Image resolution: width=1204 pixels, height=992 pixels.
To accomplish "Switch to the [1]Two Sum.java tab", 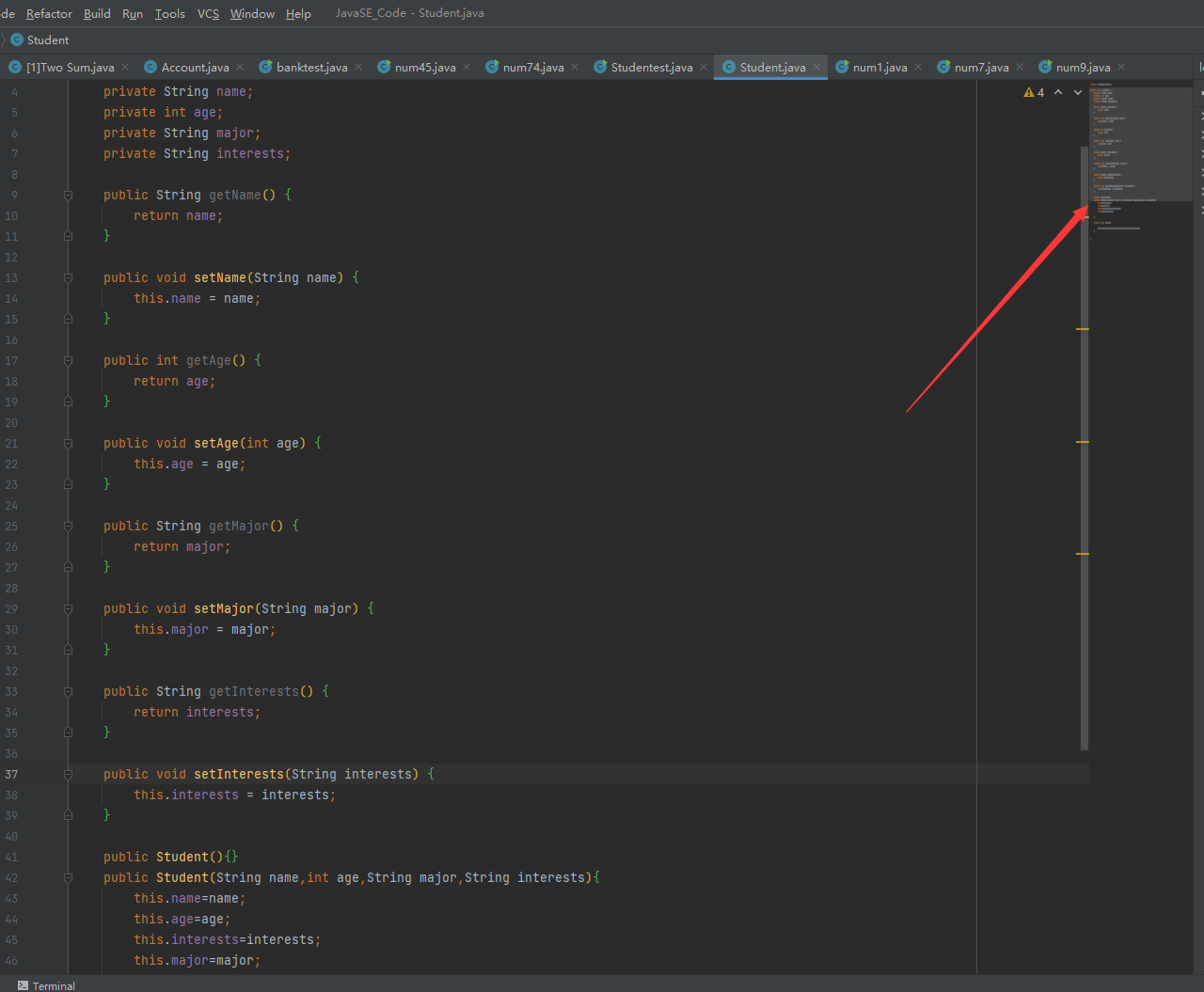I will (x=71, y=67).
